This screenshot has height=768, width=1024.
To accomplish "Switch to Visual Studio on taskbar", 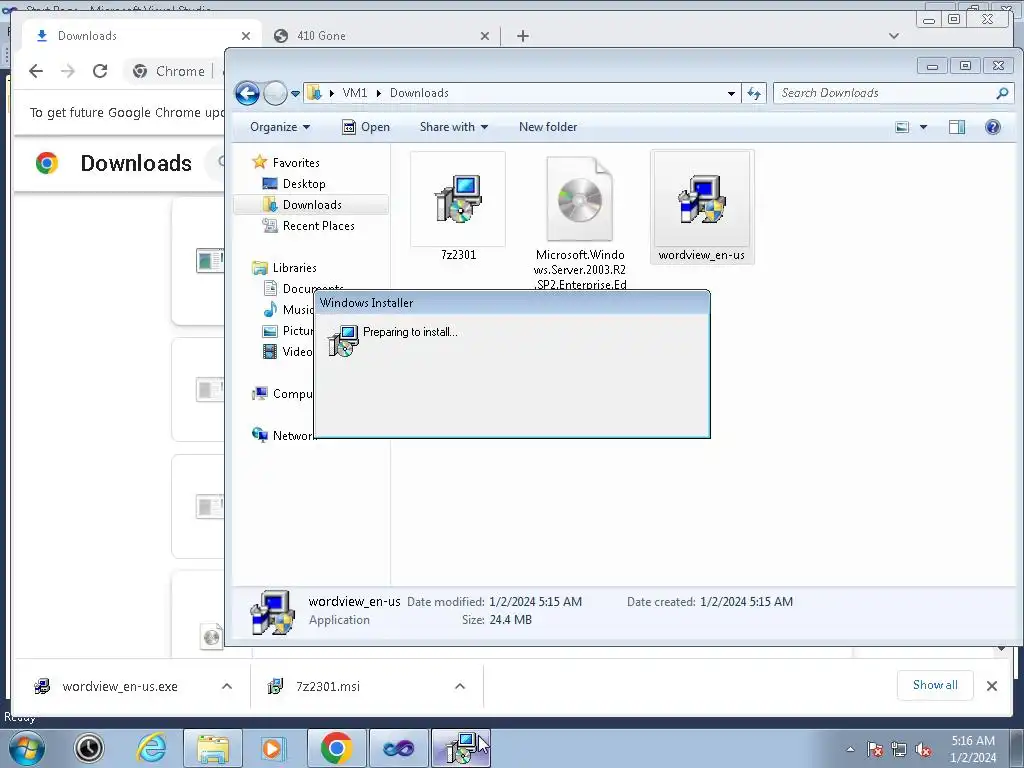I will tap(398, 748).
